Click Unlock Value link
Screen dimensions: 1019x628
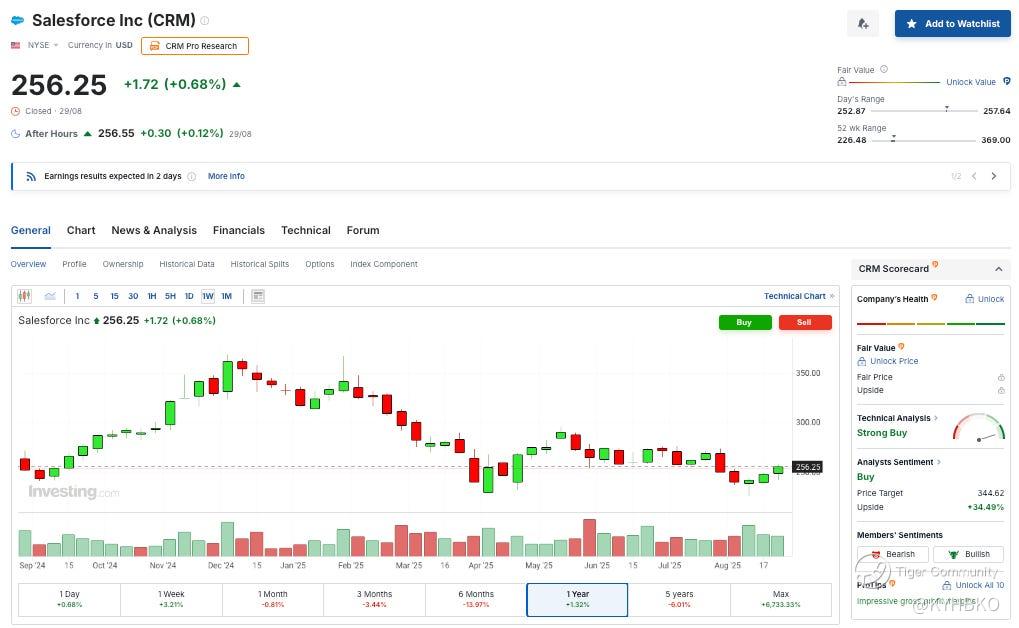point(971,82)
